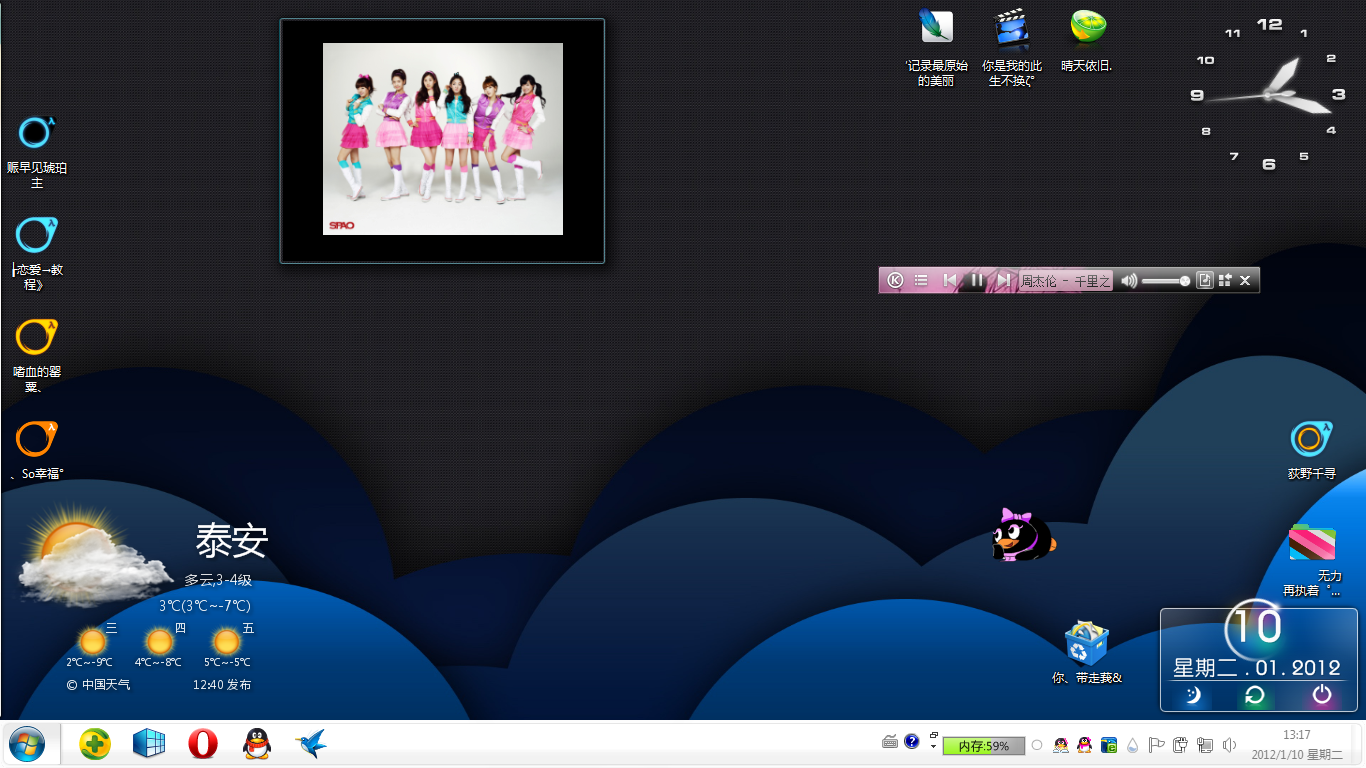Screen dimensions: 1366x768
Task: Click the blue 'e' browser tray icon
Action: [1108, 745]
